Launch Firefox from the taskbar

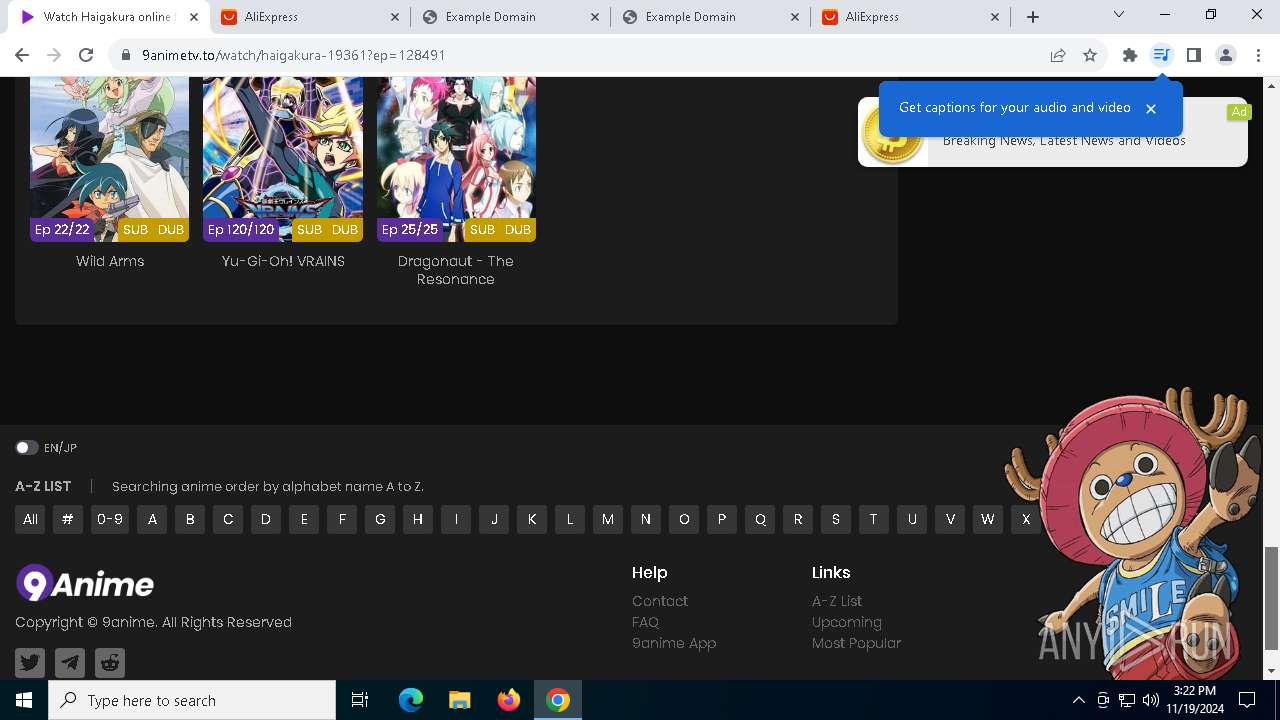[509, 700]
